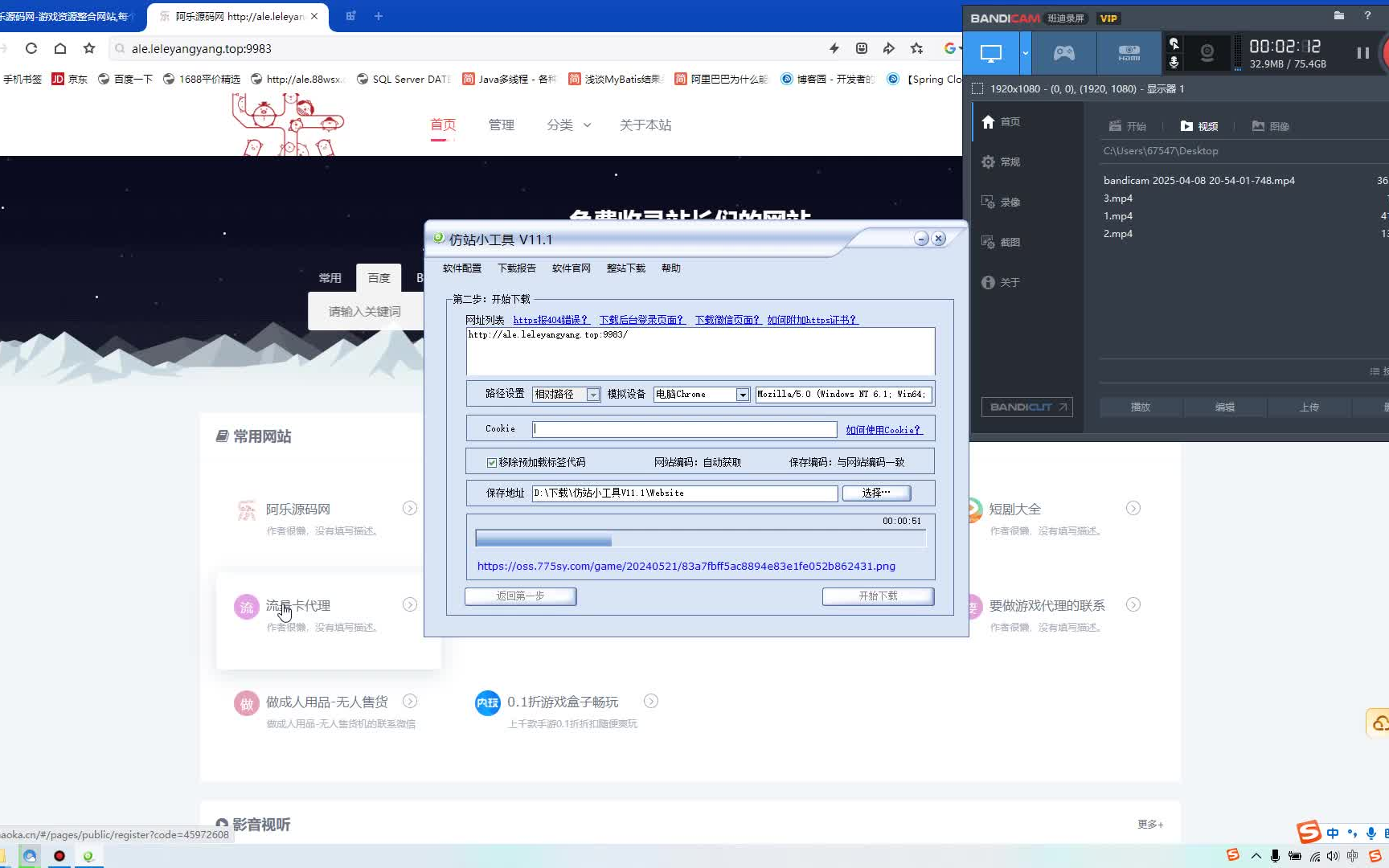
Task: Open 帮助 menu in 仿站小工具
Action: (x=671, y=268)
